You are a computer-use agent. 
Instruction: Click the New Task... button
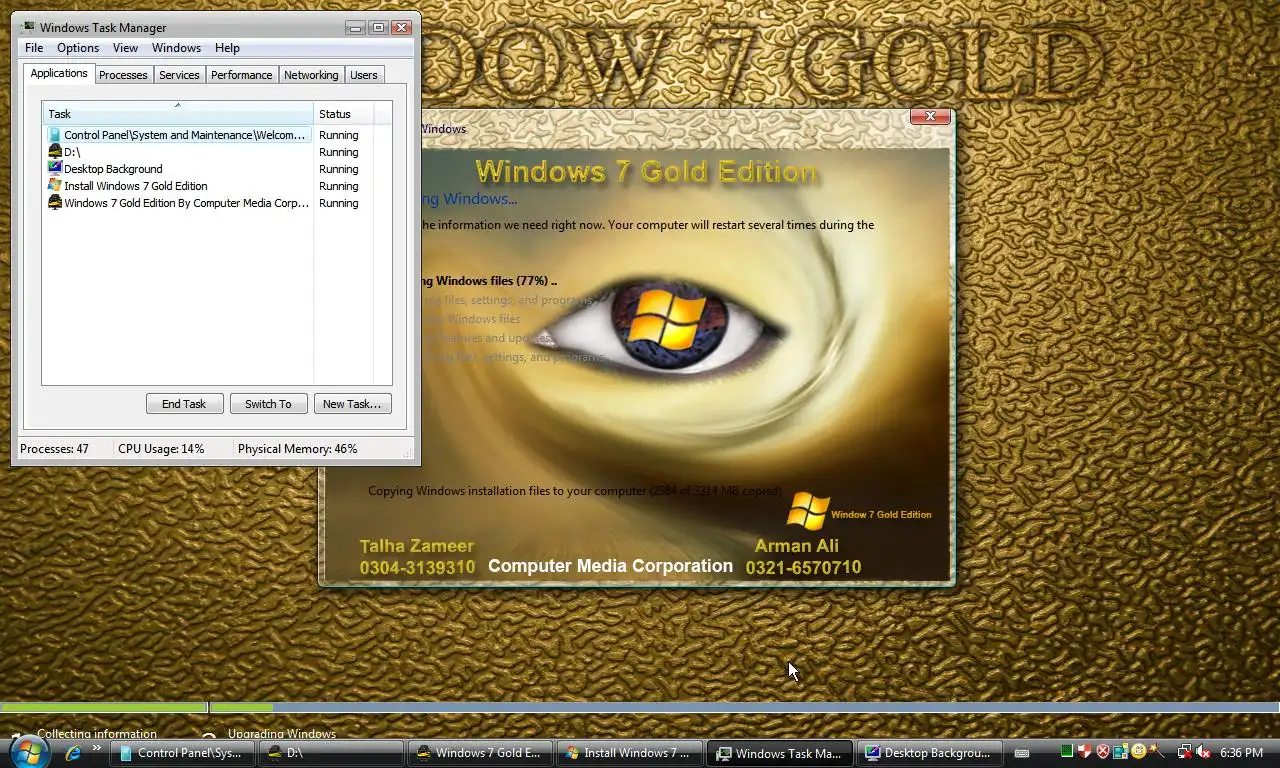tap(352, 404)
